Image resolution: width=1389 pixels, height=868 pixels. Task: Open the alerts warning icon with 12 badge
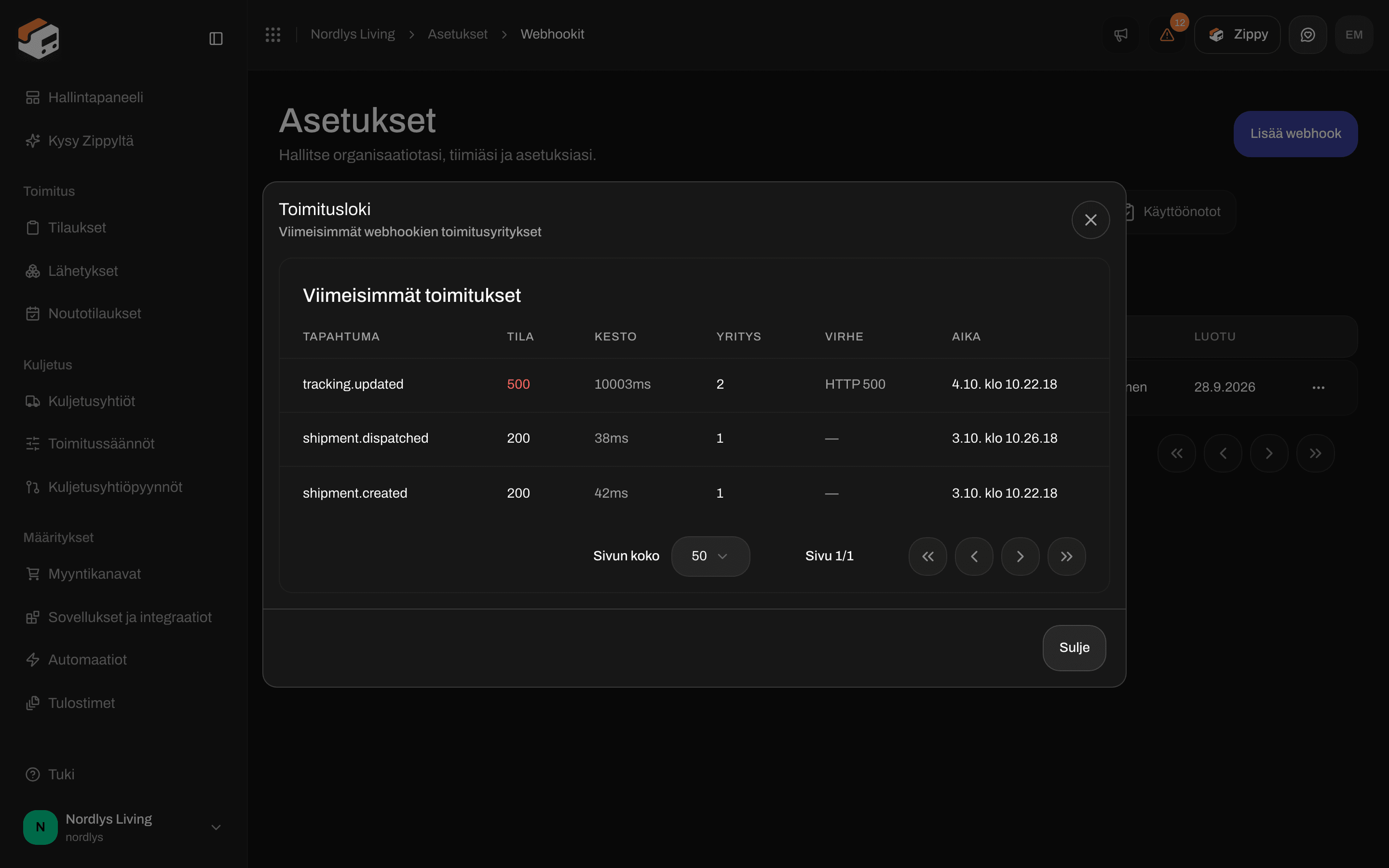tap(1167, 35)
